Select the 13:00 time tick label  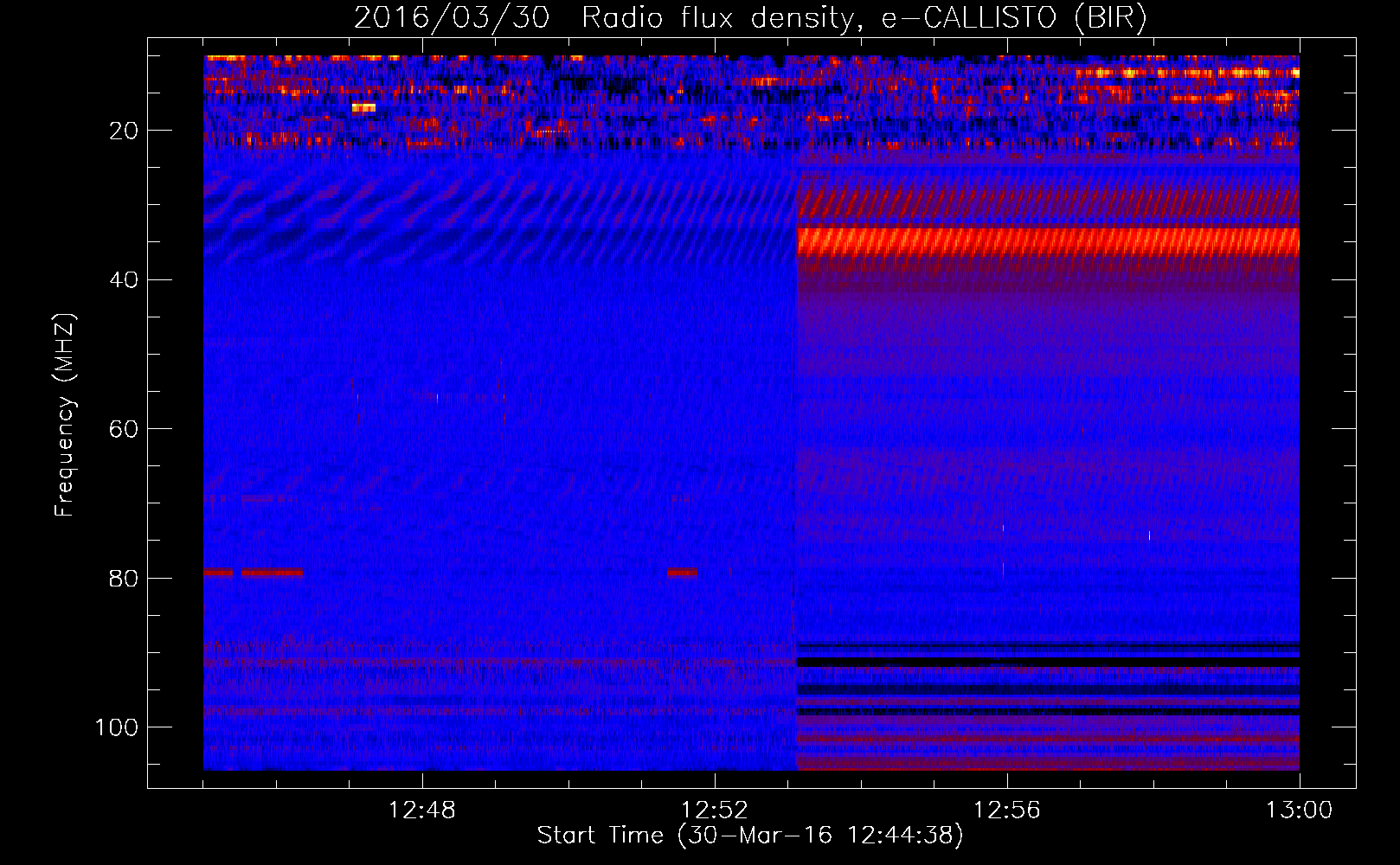1300,811
